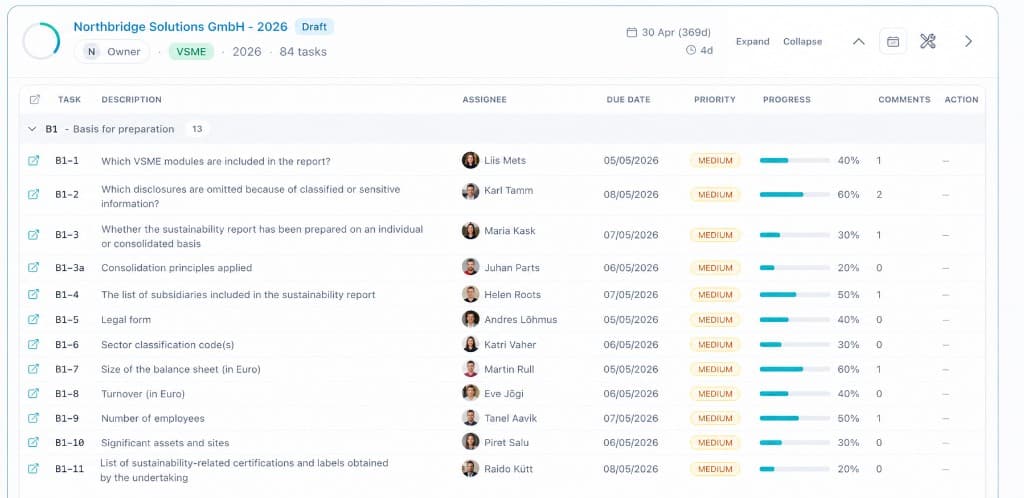
Task: Click the clock icon beside 4d
Action: click(691, 50)
